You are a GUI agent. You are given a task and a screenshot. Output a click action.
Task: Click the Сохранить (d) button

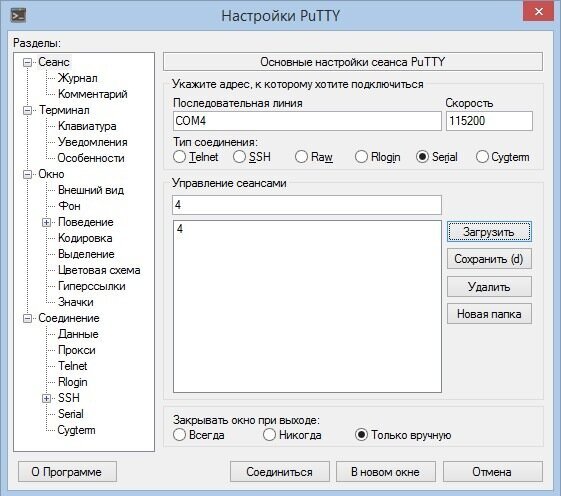click(x=489, y=259)
